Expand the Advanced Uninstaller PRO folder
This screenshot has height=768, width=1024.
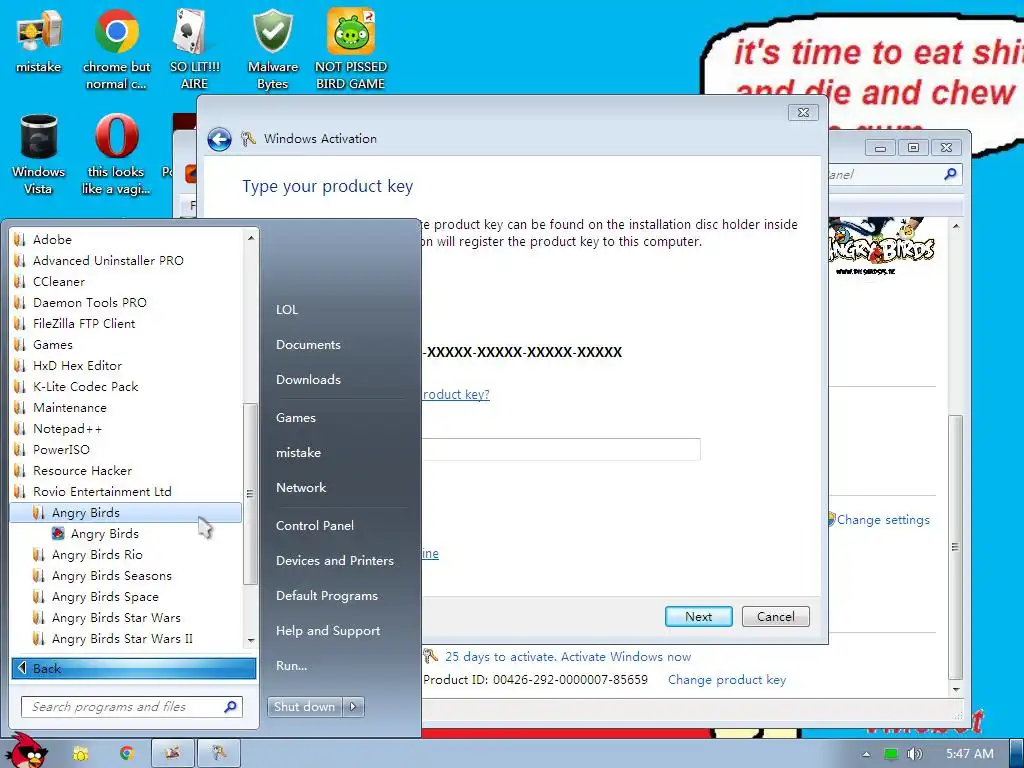[127, 261]
